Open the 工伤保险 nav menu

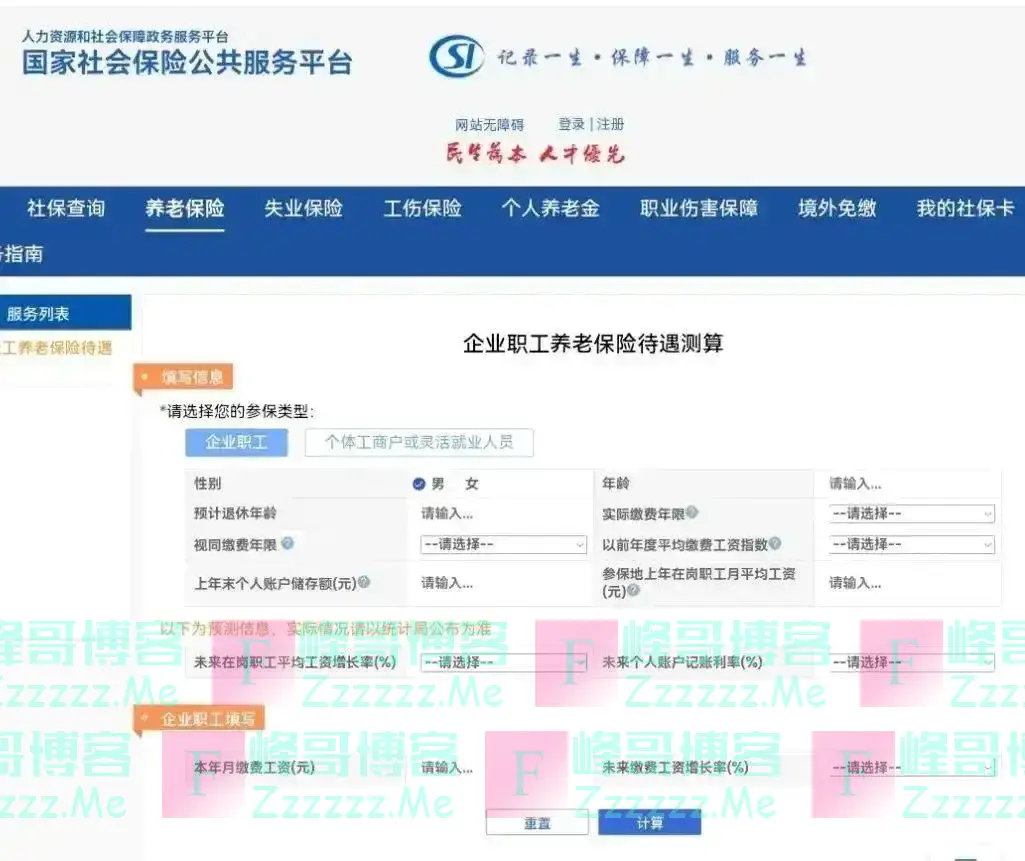coord(422,209)
